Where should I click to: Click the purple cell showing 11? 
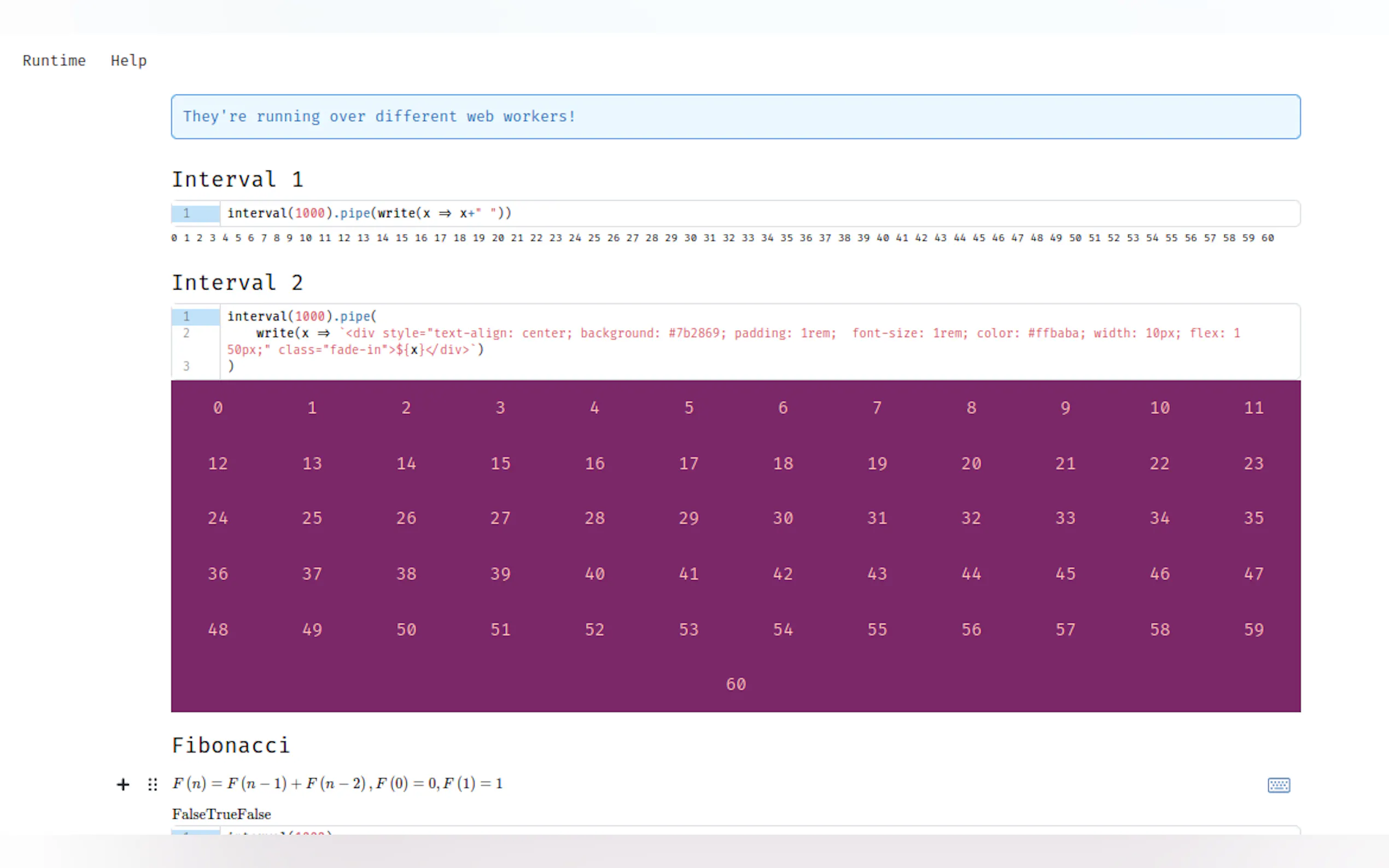(1253, 408)
